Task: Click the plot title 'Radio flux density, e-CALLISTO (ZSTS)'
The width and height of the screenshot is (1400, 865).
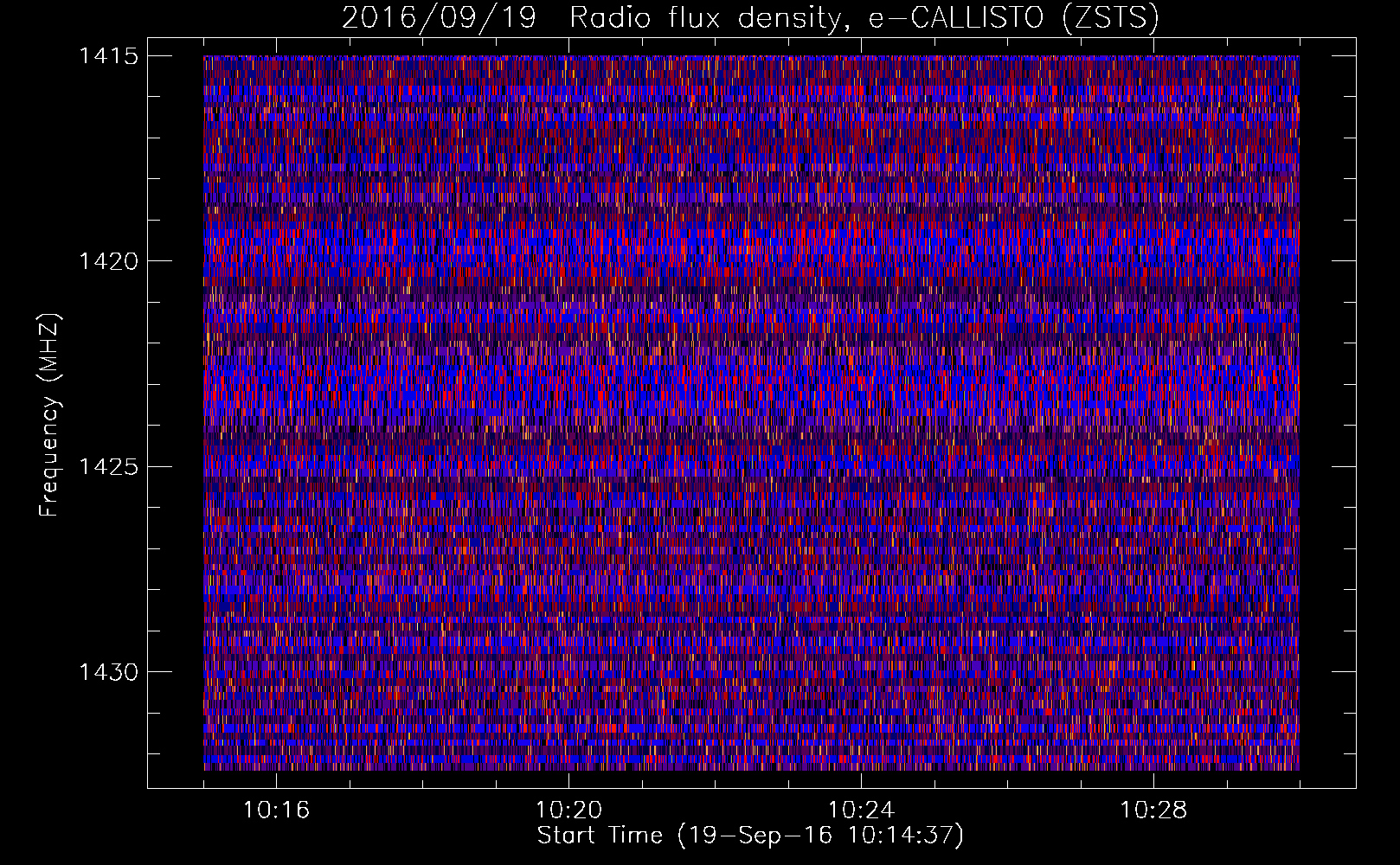Action: 864,17
